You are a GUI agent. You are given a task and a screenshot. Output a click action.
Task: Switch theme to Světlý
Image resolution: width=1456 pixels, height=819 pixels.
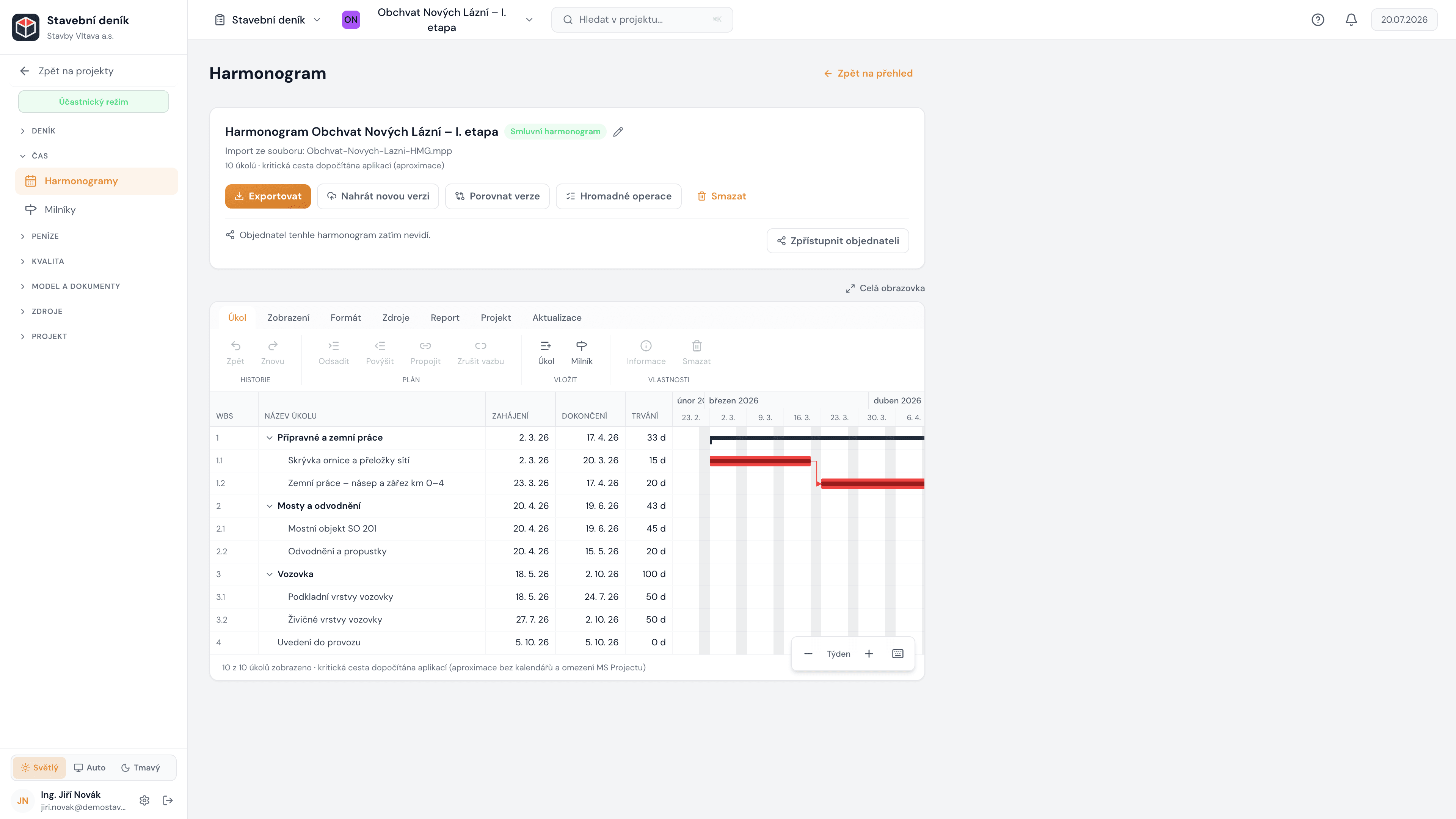tap(39, 767)
